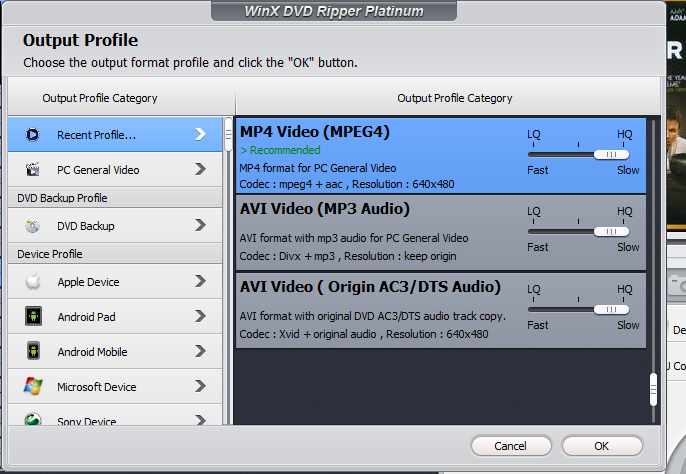Click the Microsoft Device Windows flag icon
The image size is (686, 474).
click(x=33, y=386)
